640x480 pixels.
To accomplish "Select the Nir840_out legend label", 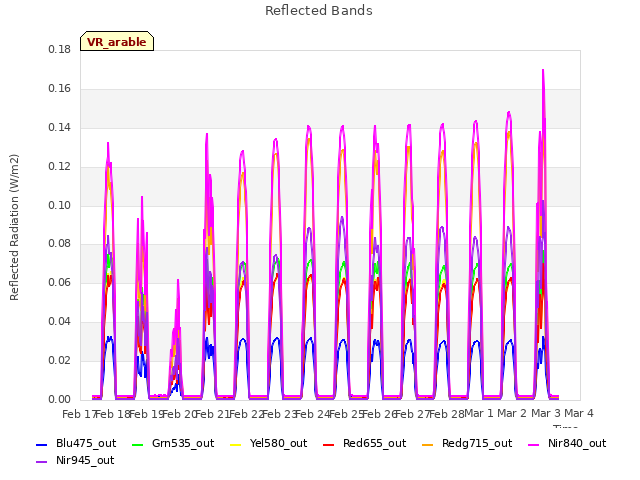I will (x=577, y=443).
